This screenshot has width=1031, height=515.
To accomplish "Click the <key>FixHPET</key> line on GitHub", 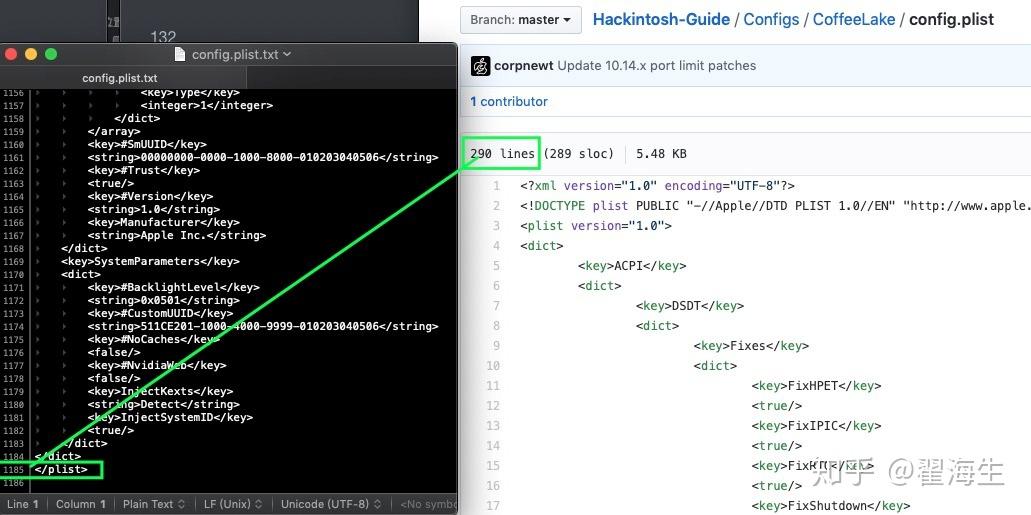I will (x=816, y=386).
